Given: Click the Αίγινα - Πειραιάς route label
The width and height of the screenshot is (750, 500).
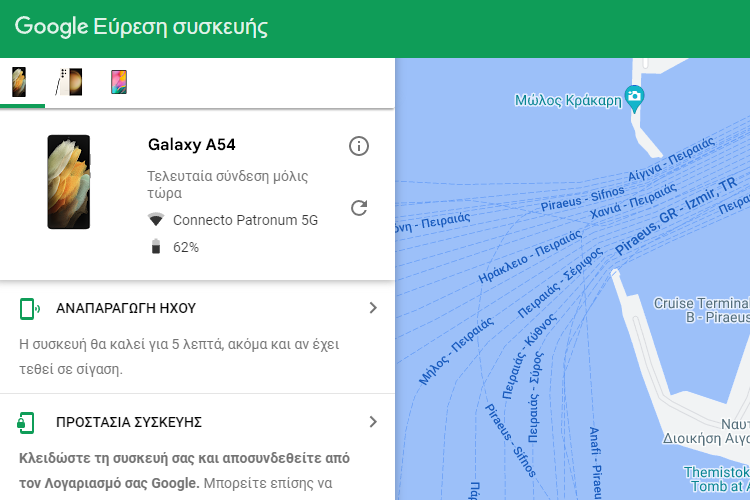Looking at the screenshot, I should pyautogui.click(x=672, y=159).
